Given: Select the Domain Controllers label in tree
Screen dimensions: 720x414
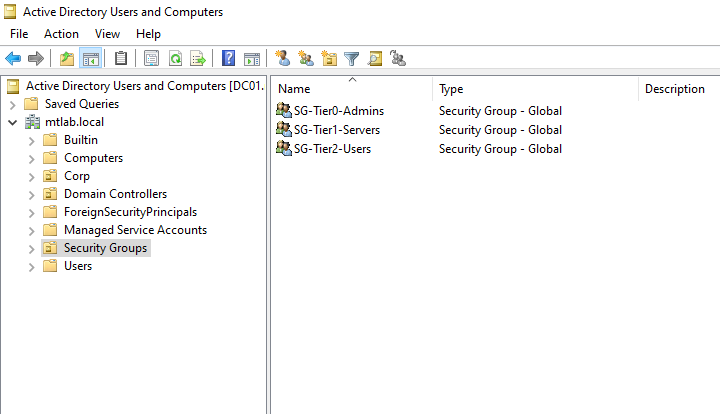Looking at the screenshot, I should (115, 194).
